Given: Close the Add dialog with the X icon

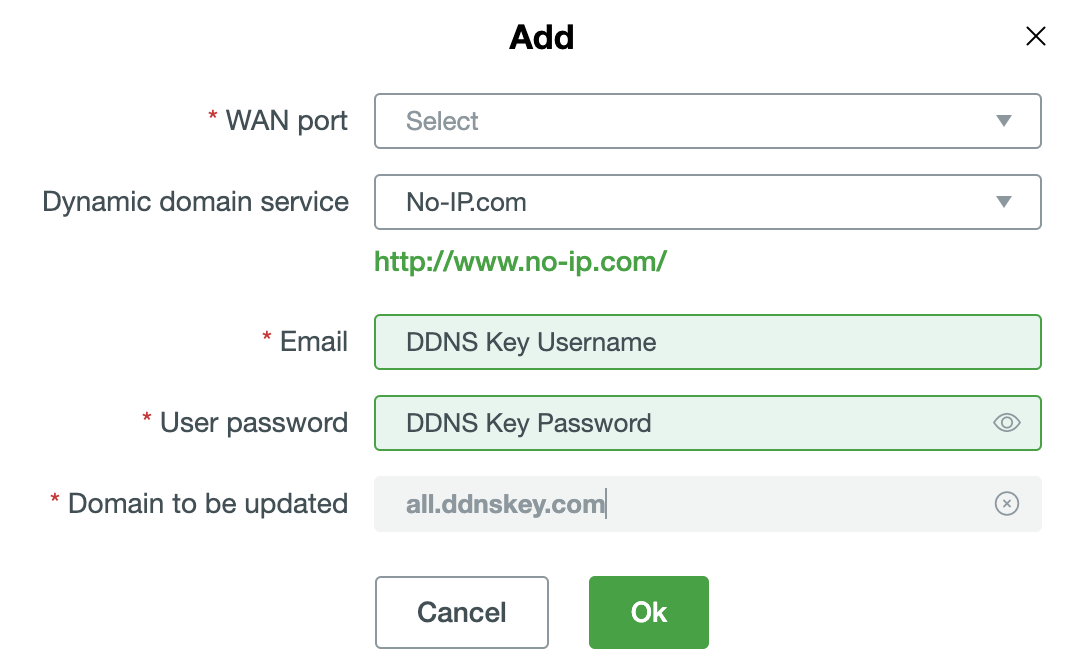Looking at the screenshot, I should coord(1035,36).
